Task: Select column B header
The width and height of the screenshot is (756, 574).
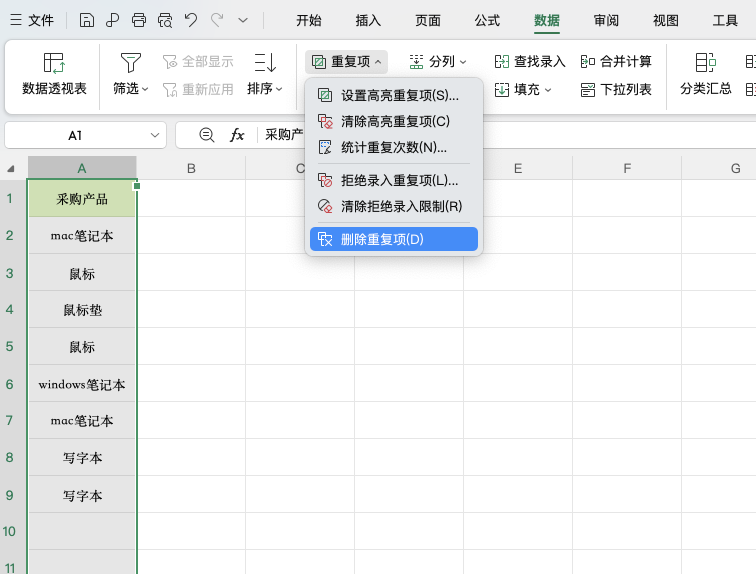Action: [x=191, y=168]
